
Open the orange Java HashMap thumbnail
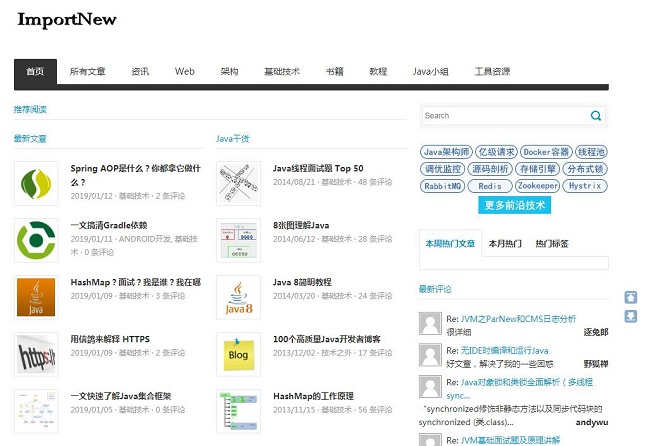coord(36,297)
